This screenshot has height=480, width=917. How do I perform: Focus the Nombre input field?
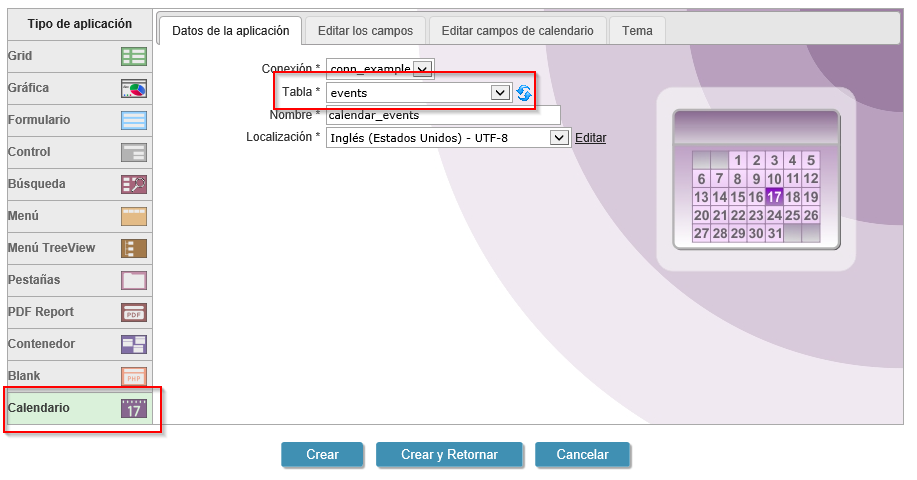[443, 115]
